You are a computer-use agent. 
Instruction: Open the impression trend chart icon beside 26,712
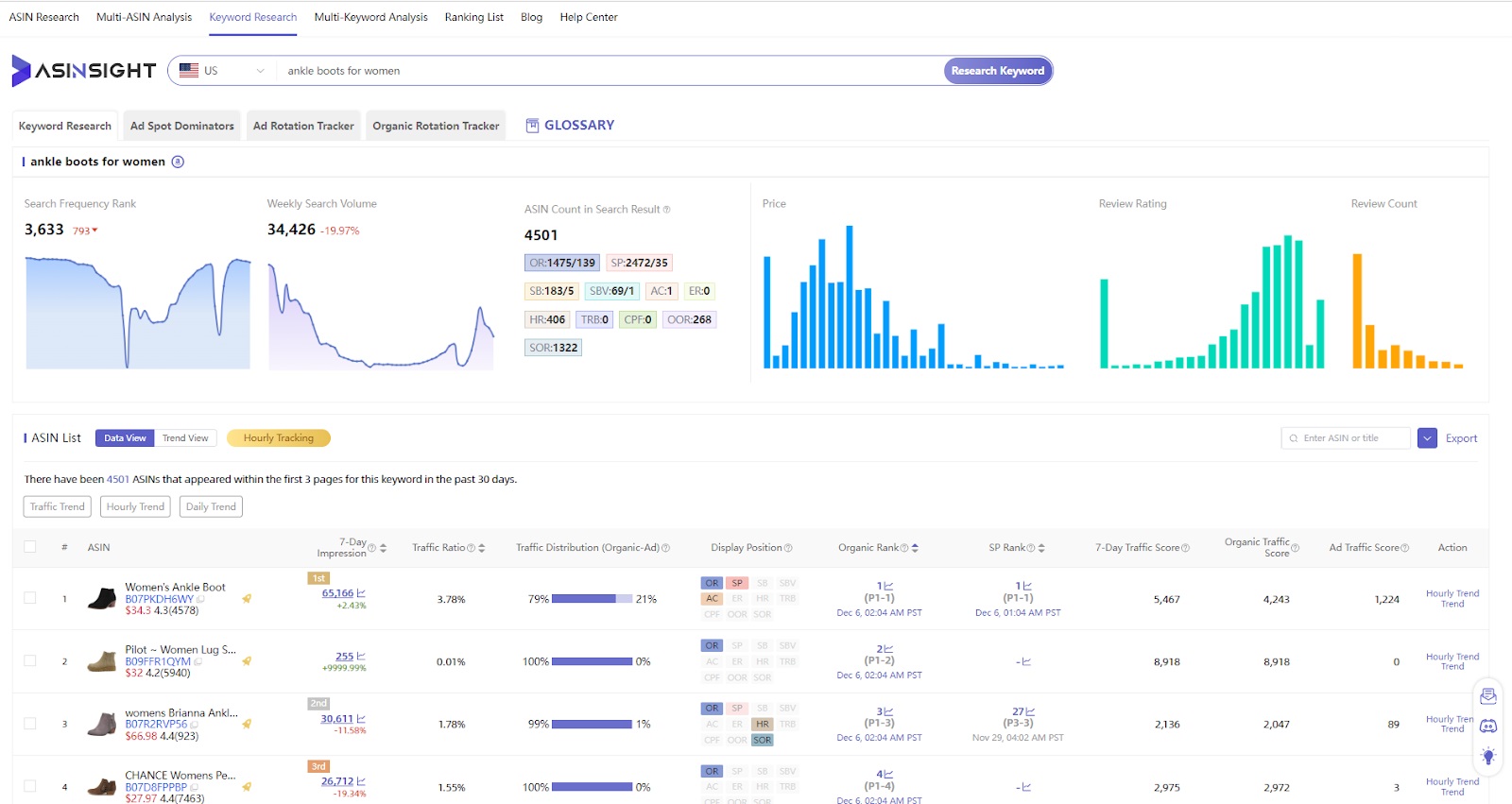point(361,781)
